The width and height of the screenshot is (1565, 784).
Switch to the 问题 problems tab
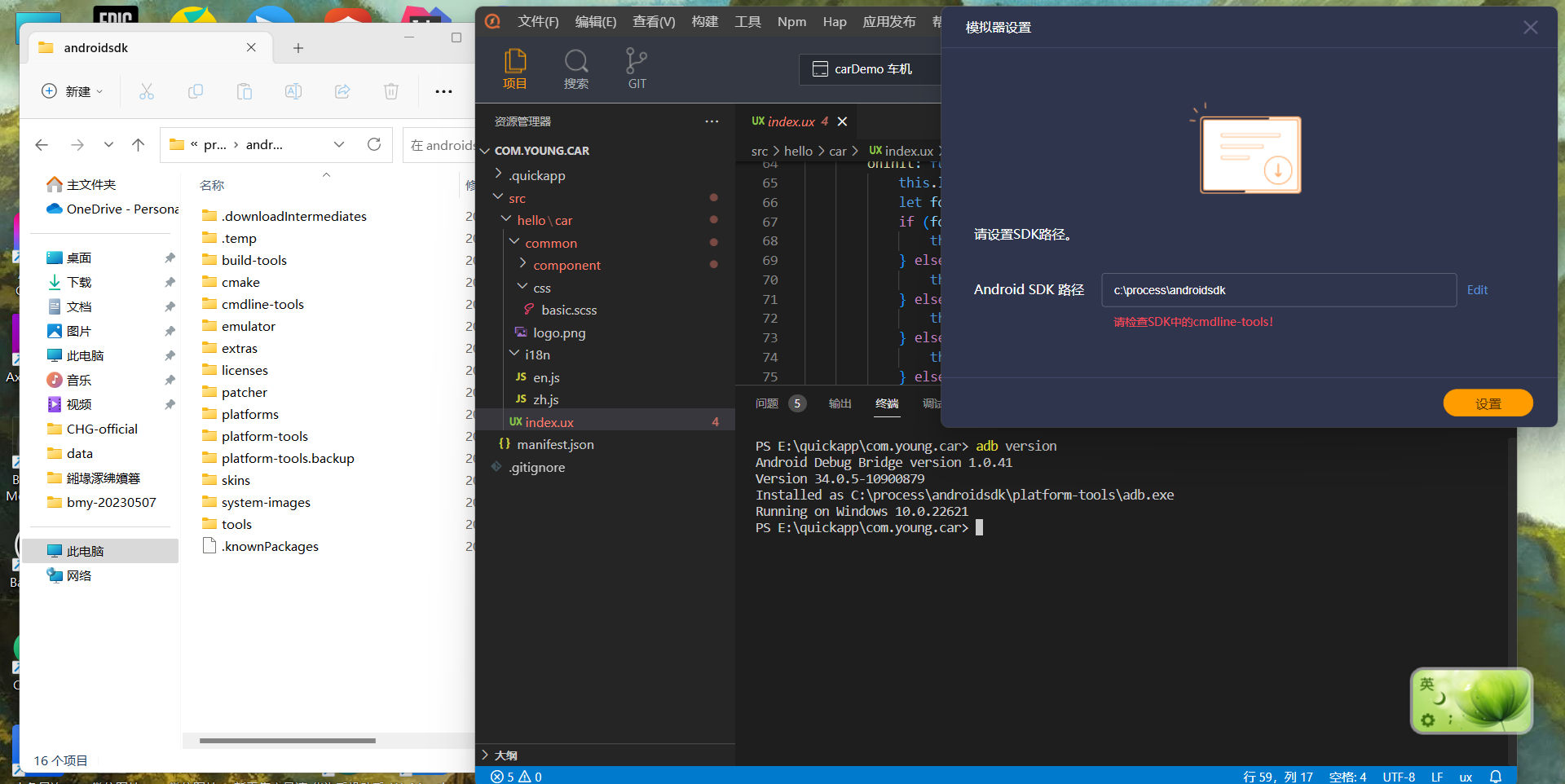[767, 403]
